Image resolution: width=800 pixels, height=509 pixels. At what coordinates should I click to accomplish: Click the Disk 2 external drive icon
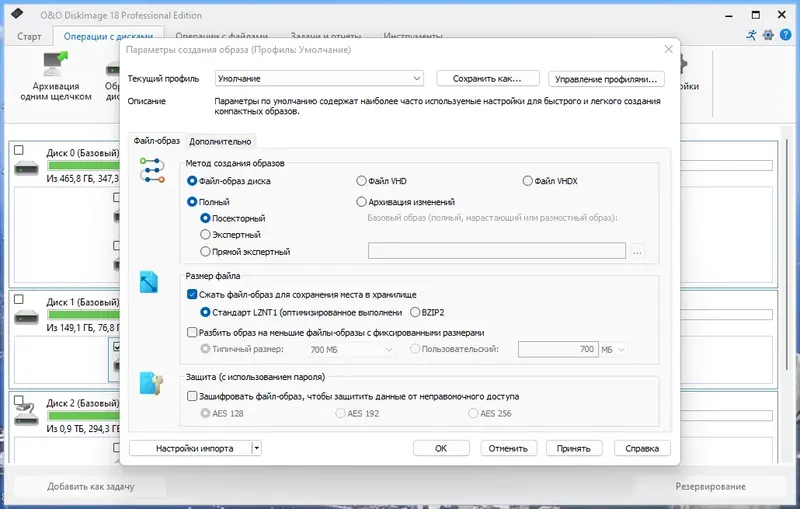point(27,413)
